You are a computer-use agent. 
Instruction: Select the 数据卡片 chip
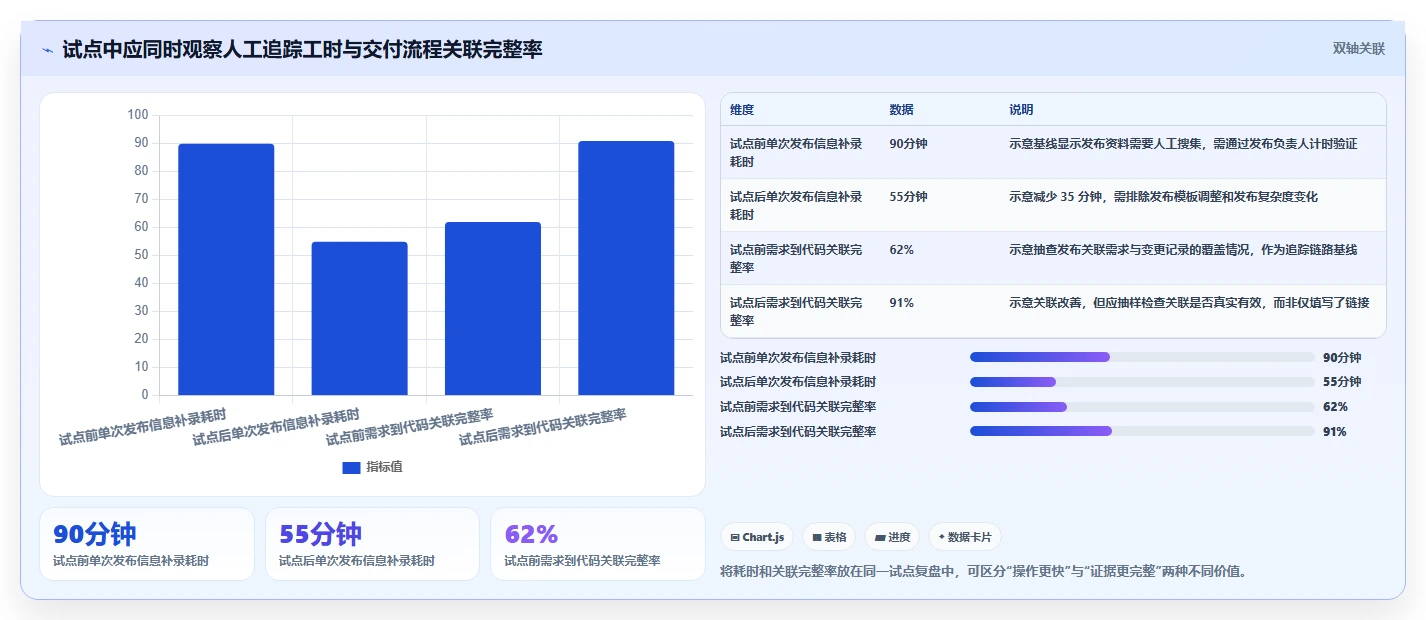pyautogui.click(x=964, y=537)
